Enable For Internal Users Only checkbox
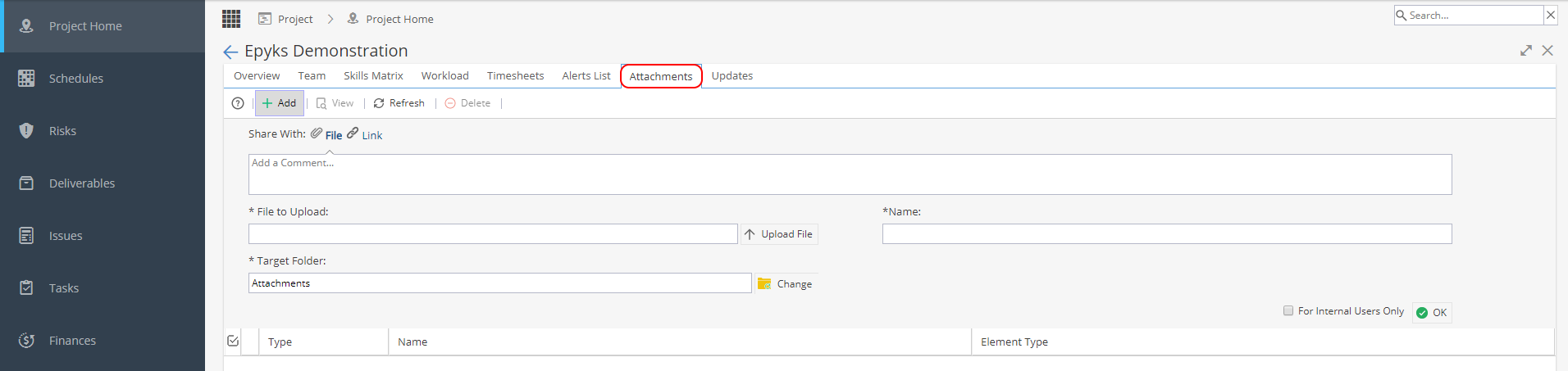The width and height of the screenshot is (1568, 371). tap(1288, 310)
